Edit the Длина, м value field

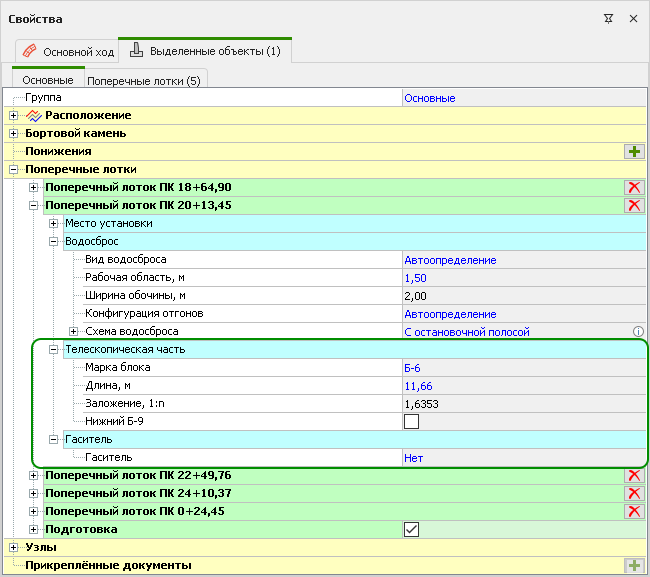click(x=520, y=386)
